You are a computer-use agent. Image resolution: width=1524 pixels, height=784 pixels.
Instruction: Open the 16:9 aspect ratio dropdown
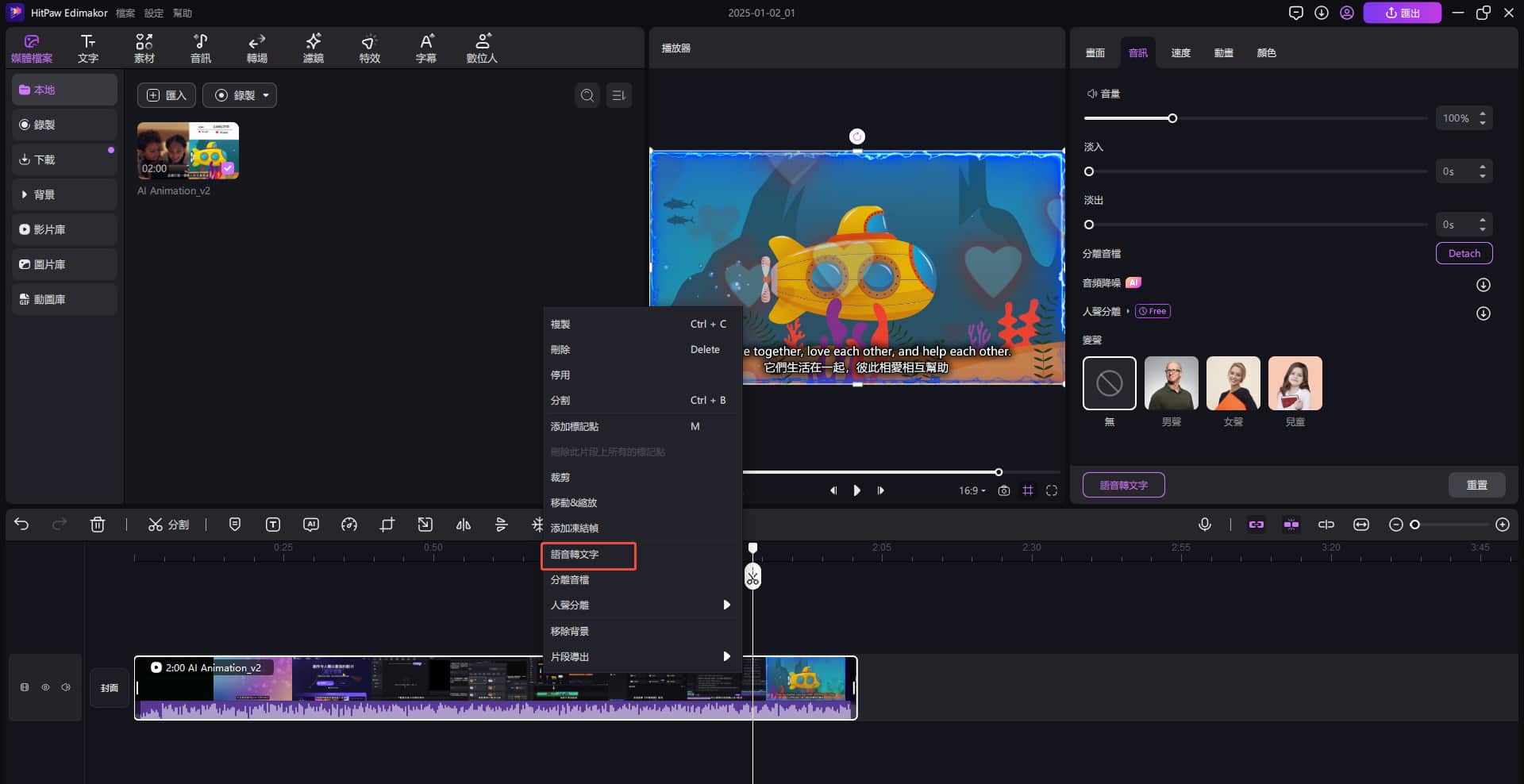pos(972,490)
